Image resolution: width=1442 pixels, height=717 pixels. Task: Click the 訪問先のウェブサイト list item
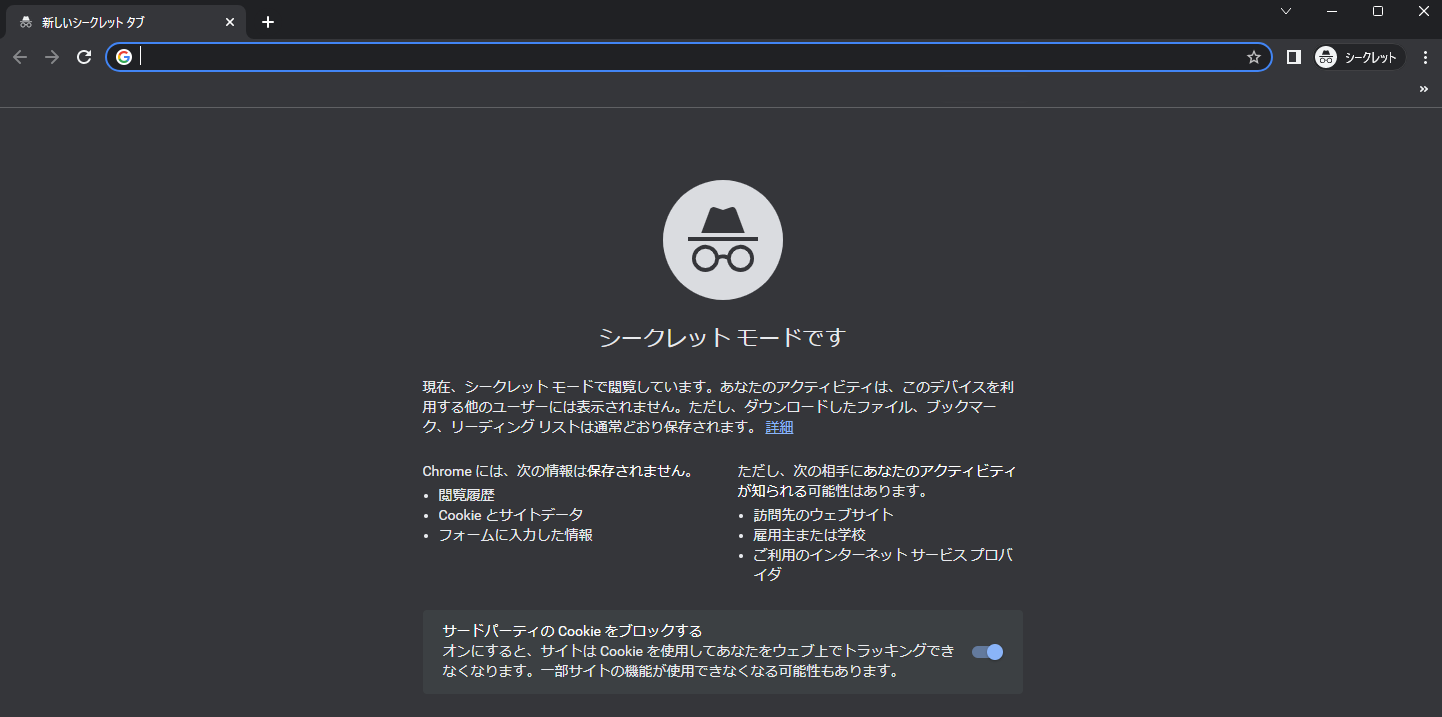[x=823, y=515]
